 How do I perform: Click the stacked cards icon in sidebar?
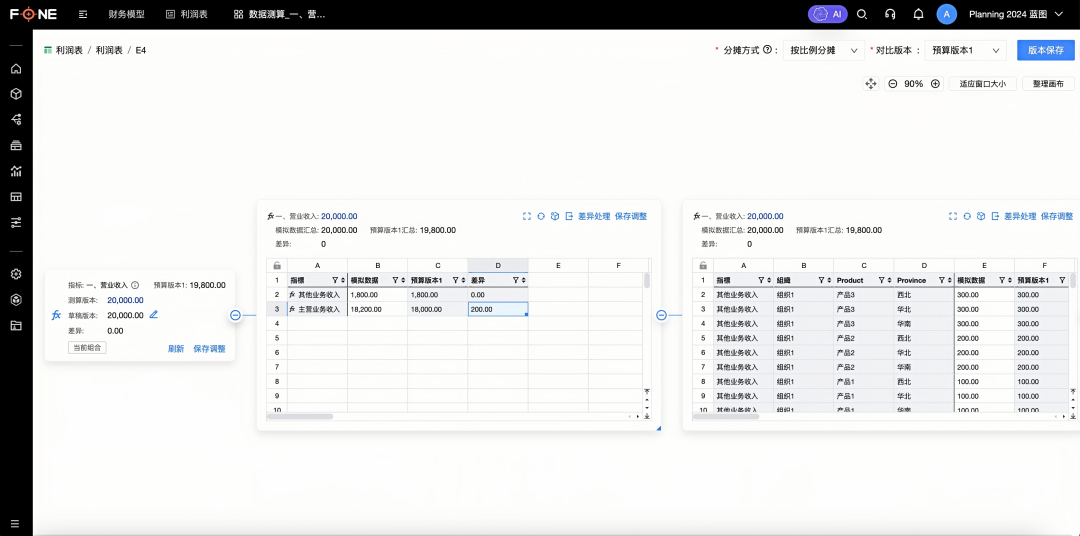16,145
